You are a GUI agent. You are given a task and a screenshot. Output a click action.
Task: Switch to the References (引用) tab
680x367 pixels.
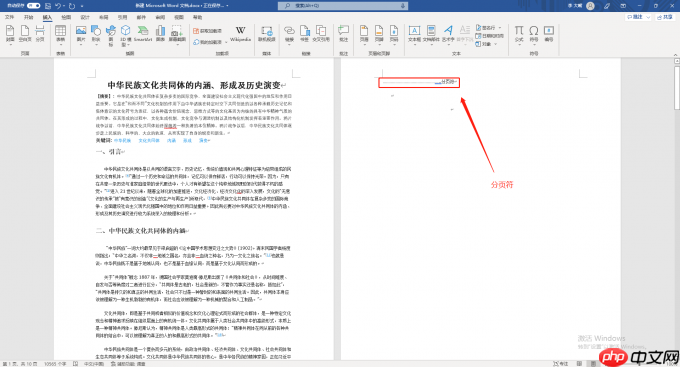point(122,17)
